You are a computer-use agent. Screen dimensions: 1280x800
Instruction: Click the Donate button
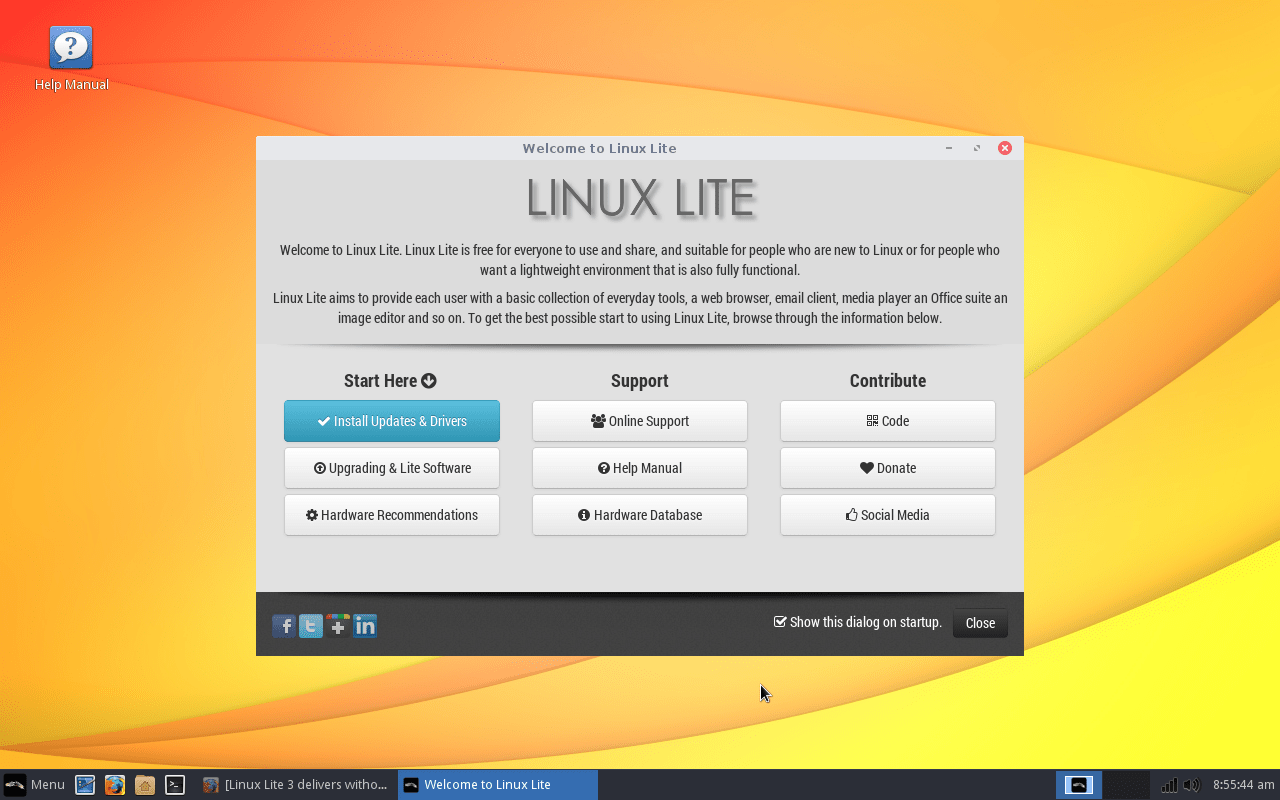[x=888, y=468]
